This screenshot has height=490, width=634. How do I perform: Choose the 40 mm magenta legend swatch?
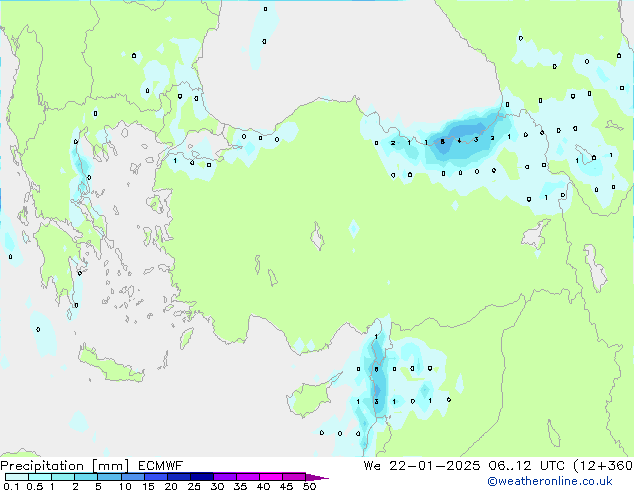[272, 478]
